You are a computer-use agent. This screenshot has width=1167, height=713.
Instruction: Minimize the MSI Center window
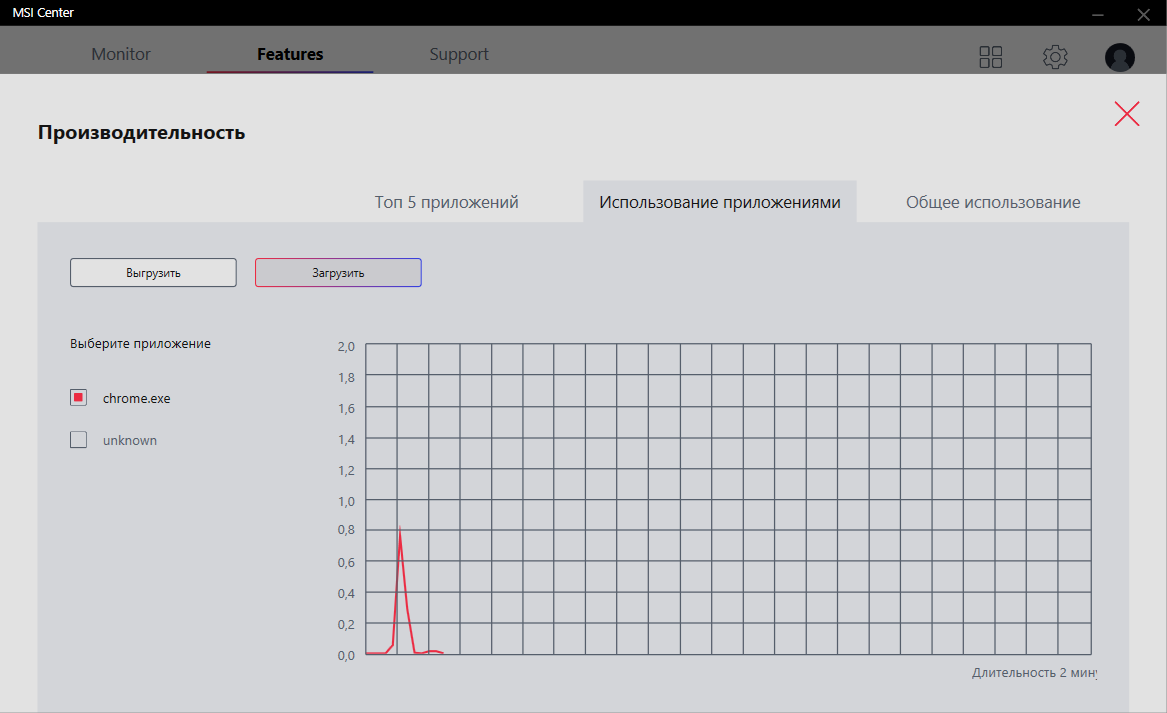click(1098, 14)
